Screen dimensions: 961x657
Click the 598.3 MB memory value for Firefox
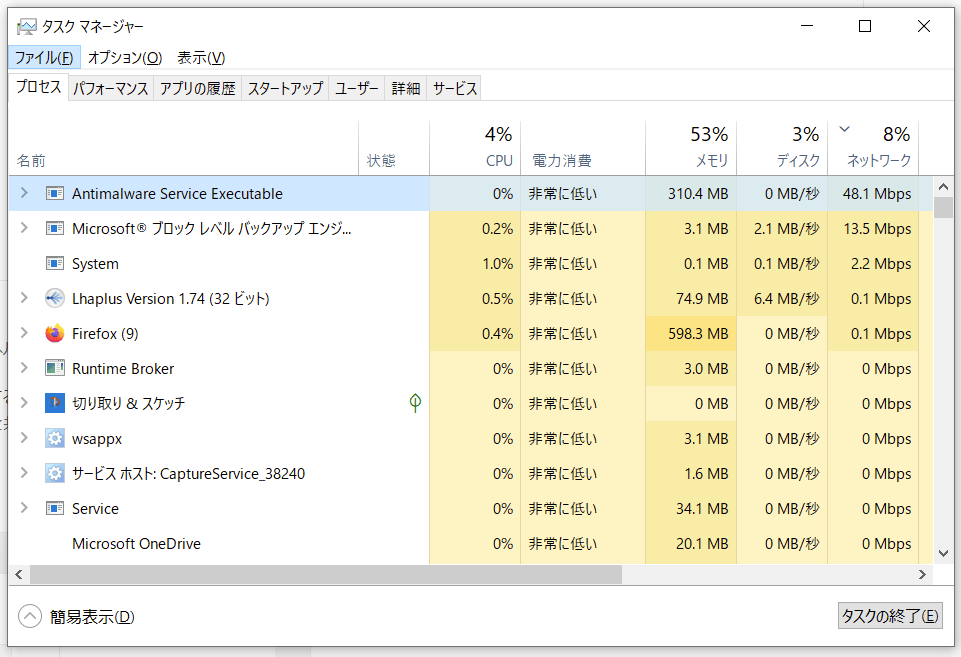pyautogui.click(x=698, y=333)
